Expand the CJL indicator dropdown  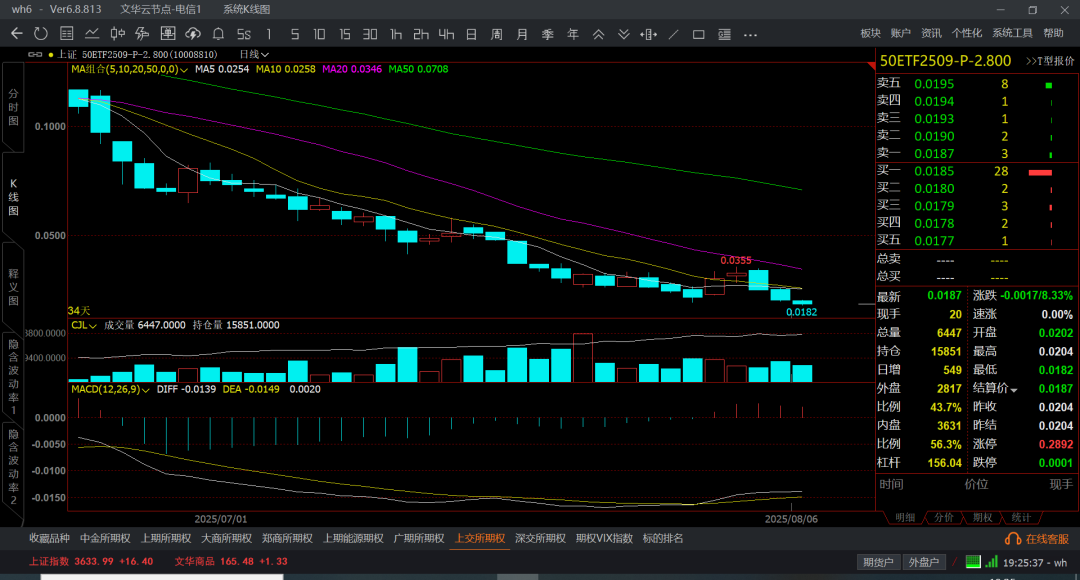point(92,325)
